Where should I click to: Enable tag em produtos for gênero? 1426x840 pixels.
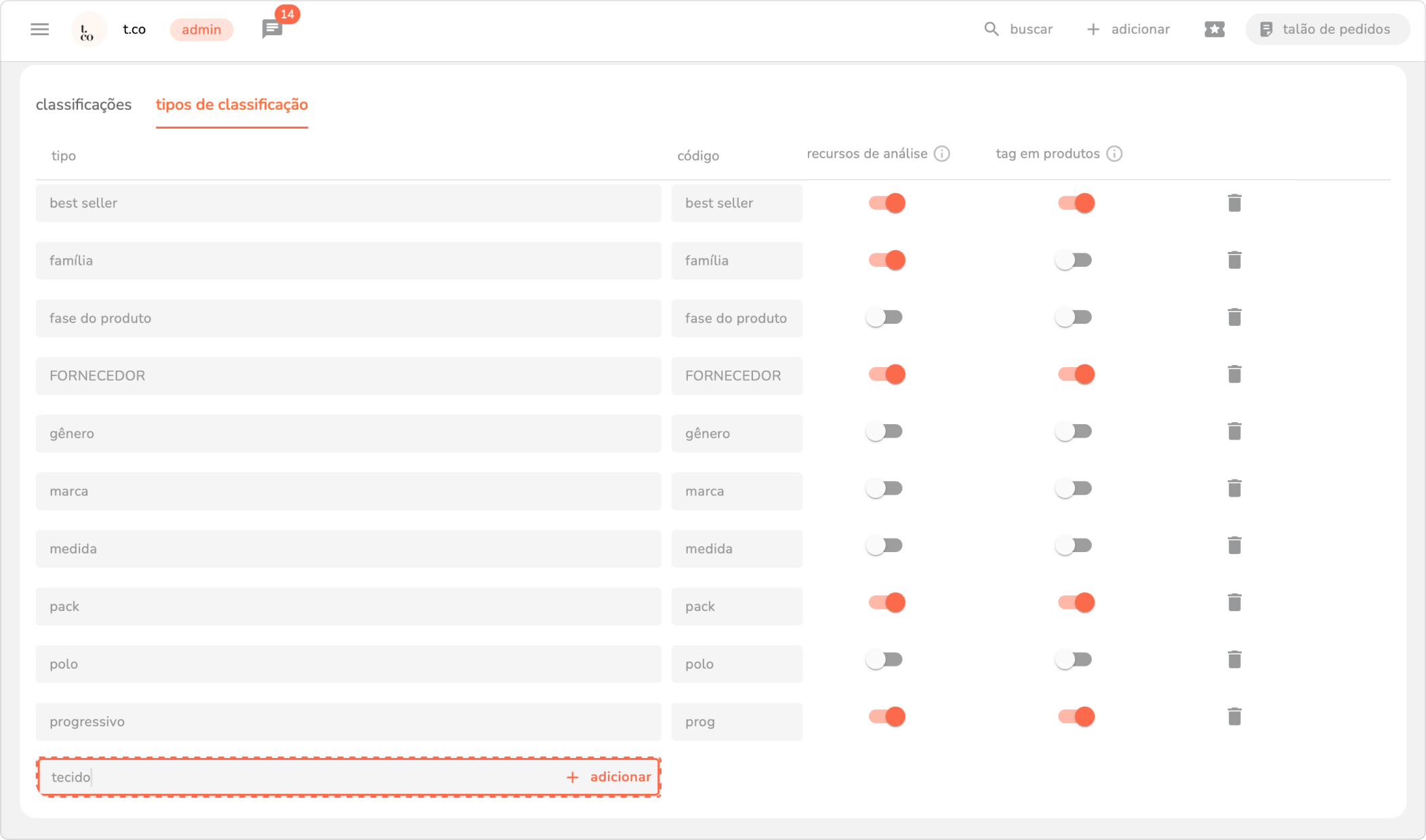coord(1074,432)
